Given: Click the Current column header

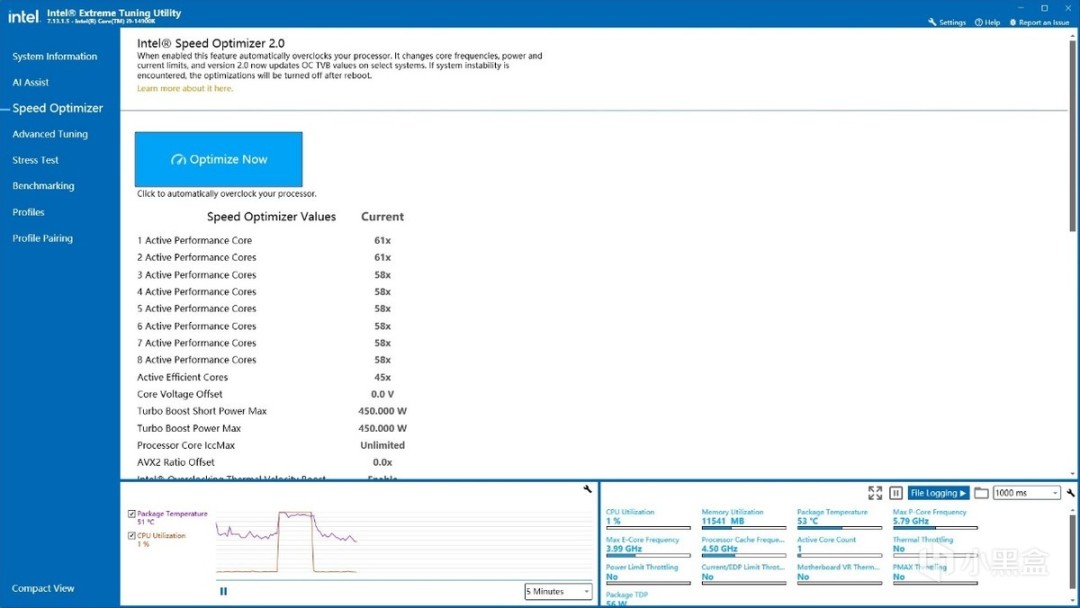Looking at the screenshot, I should [x=382, y=216].
